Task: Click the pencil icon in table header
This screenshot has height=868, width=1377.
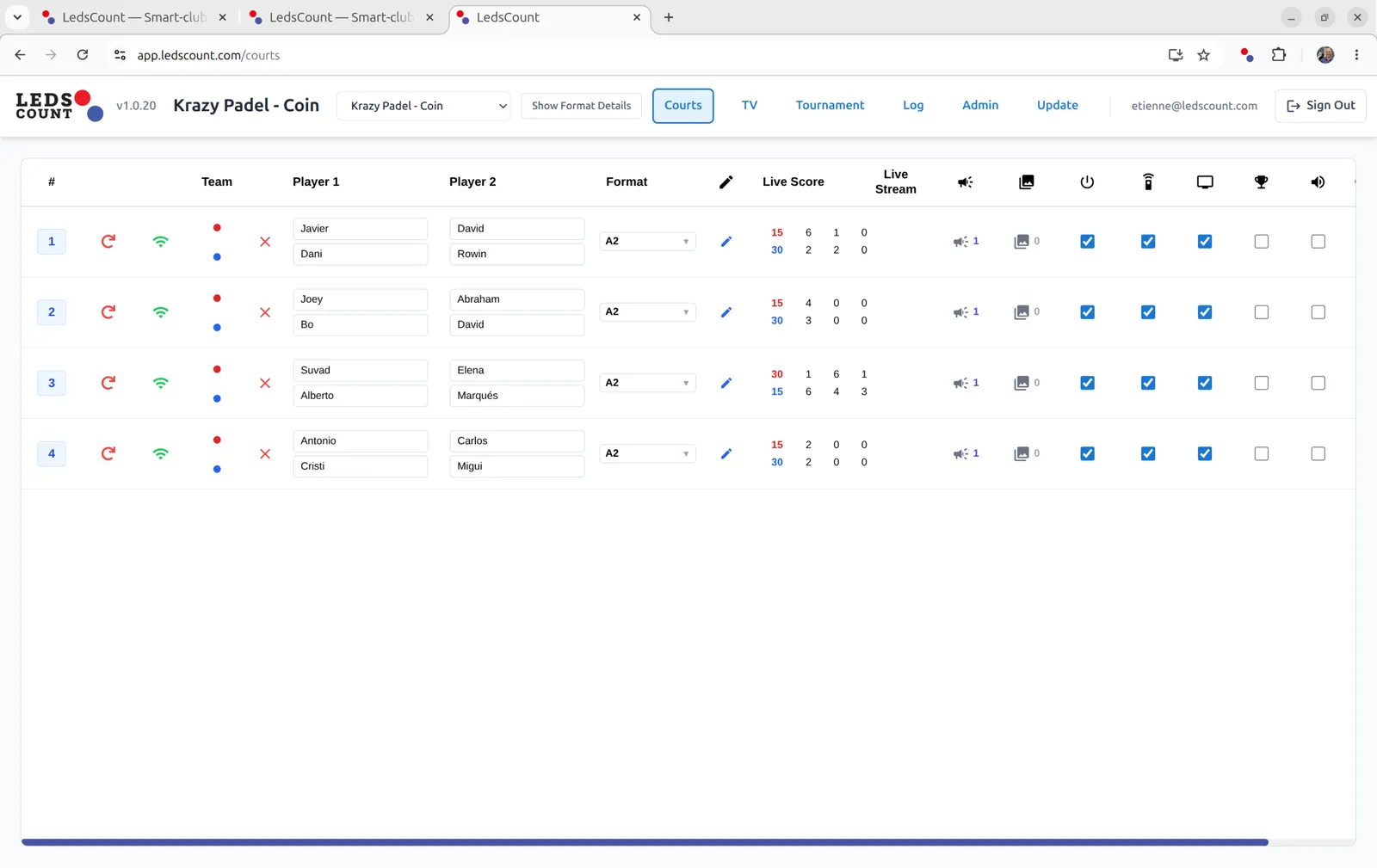Action: (726, 182)
